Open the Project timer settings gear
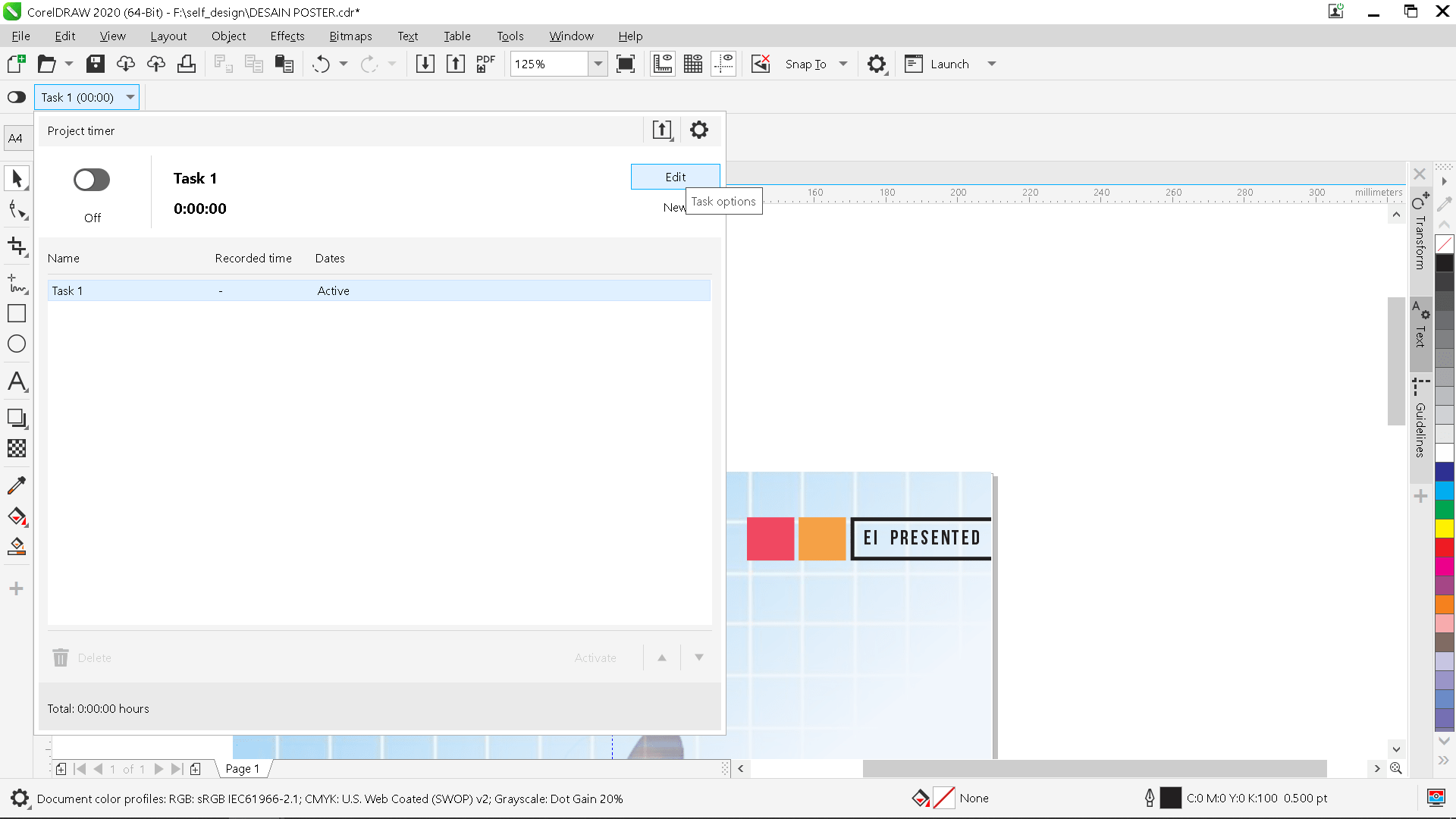1456x819 pixels. coord(698,130)
